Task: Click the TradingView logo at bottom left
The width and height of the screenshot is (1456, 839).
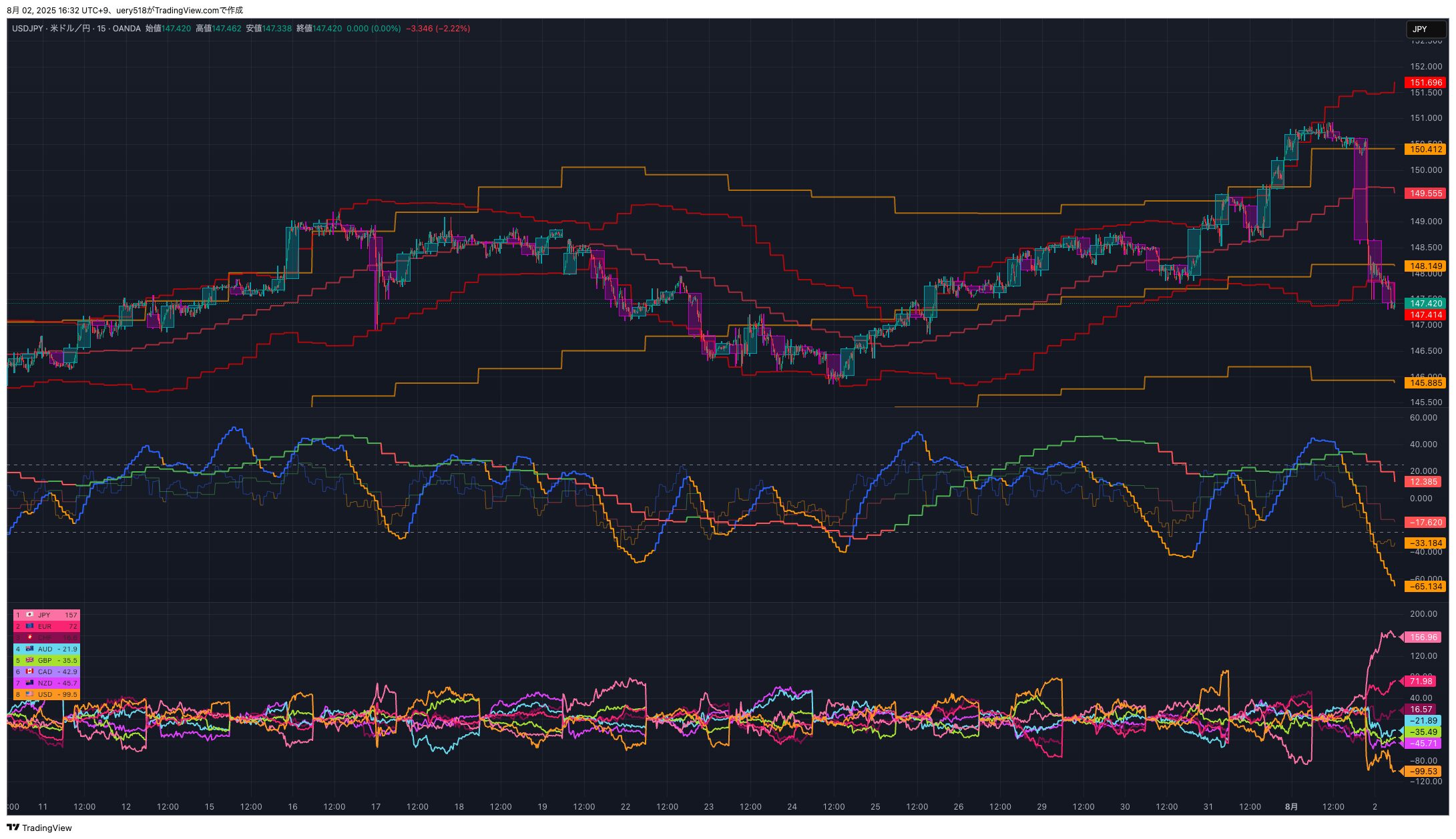Action: [x=13, y=828]
